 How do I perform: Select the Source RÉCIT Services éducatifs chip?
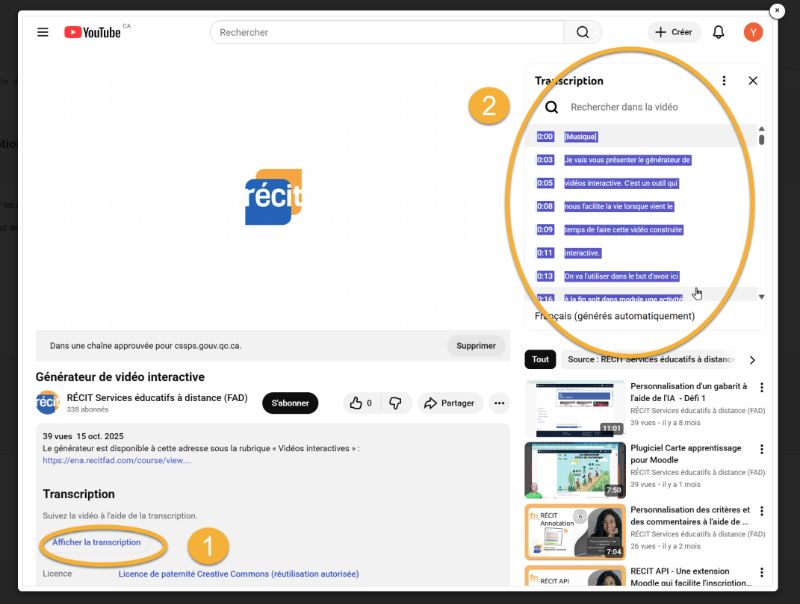[x=650, y=359]
